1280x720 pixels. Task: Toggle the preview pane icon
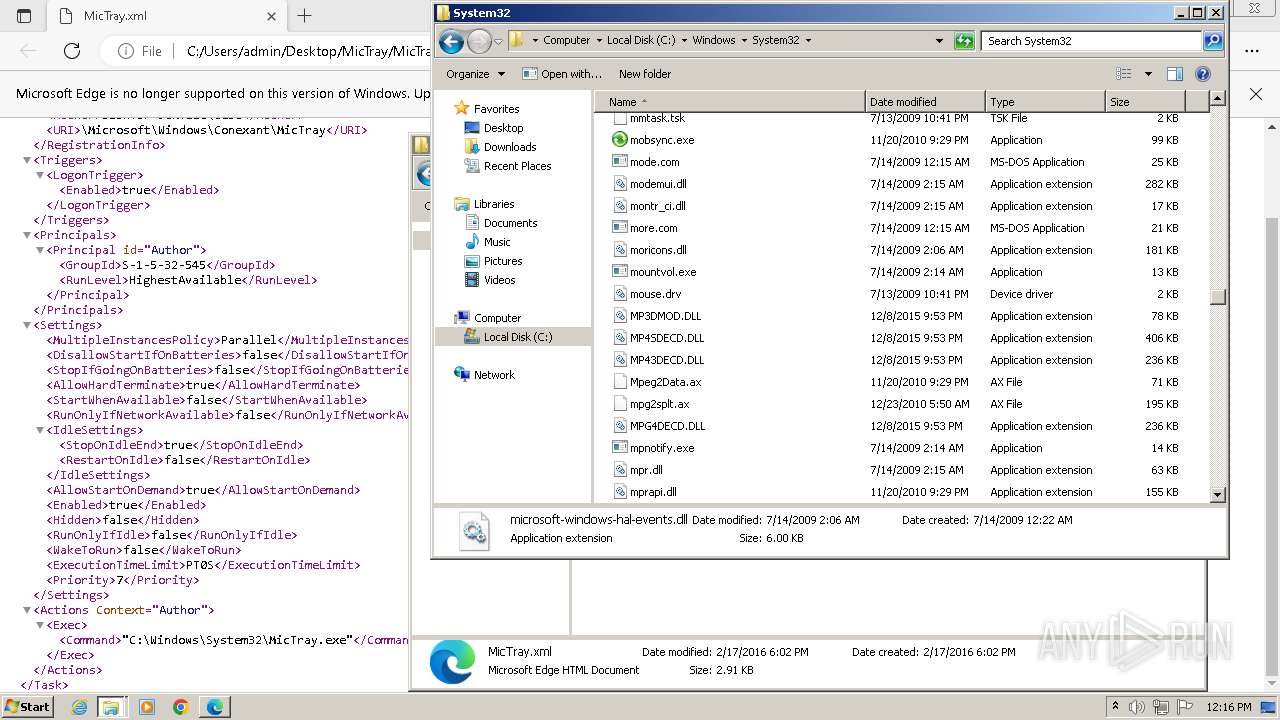(1175, 74)
